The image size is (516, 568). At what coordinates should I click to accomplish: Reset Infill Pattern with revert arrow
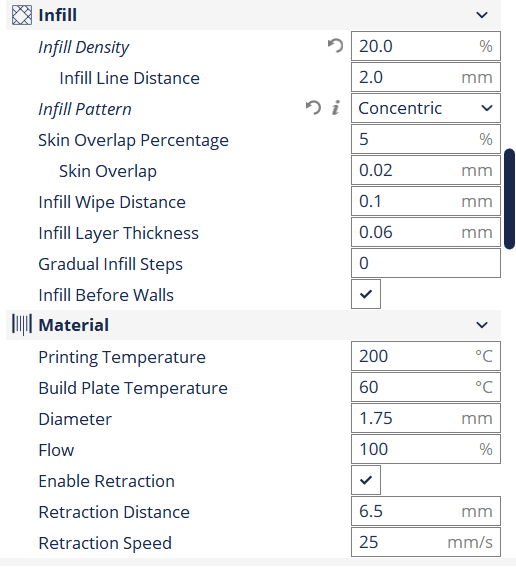(313, 108)
